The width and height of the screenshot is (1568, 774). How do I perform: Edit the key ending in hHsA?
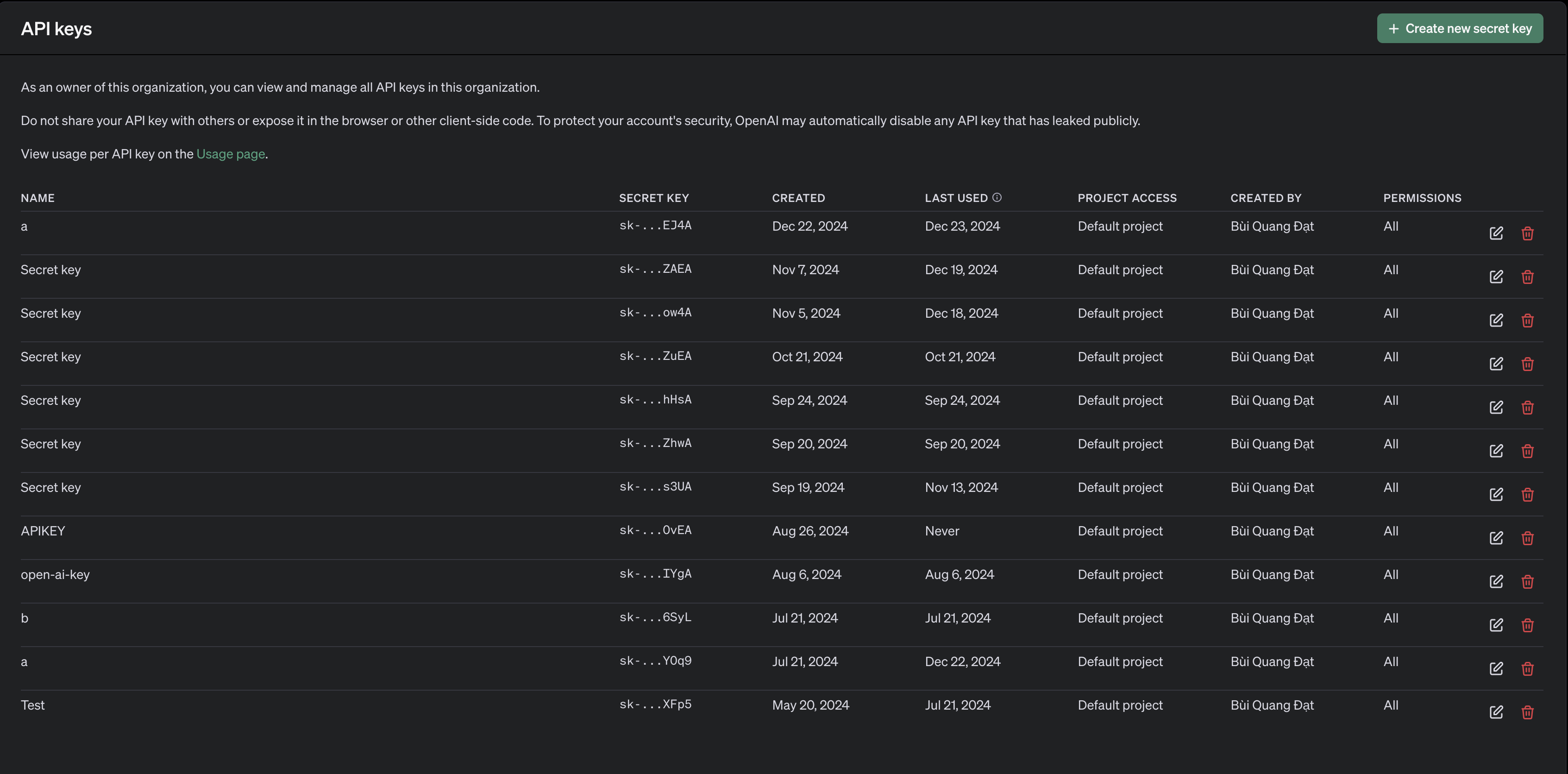[1496, 408]
